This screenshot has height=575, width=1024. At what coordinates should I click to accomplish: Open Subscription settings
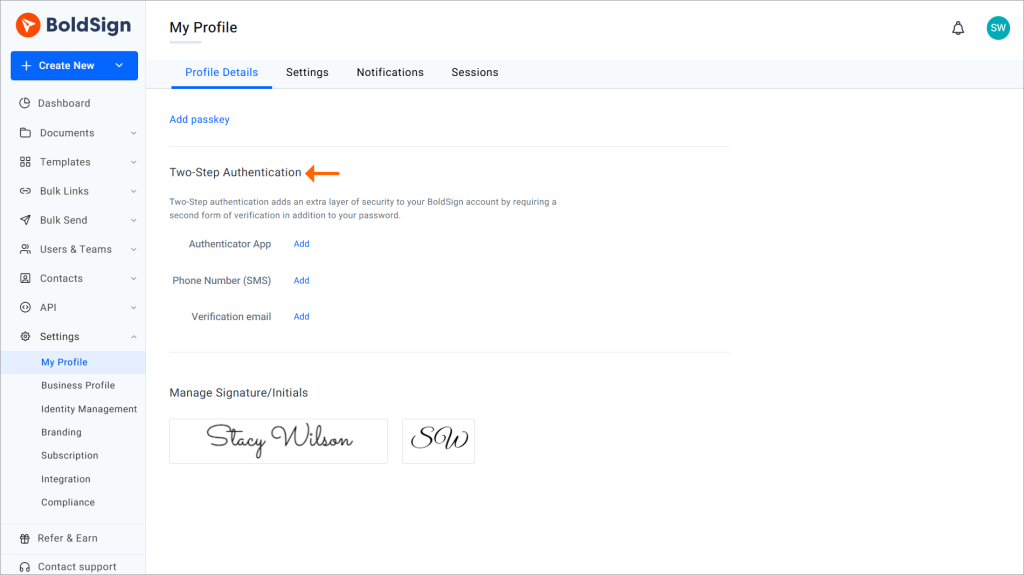(x=69, y=455)
